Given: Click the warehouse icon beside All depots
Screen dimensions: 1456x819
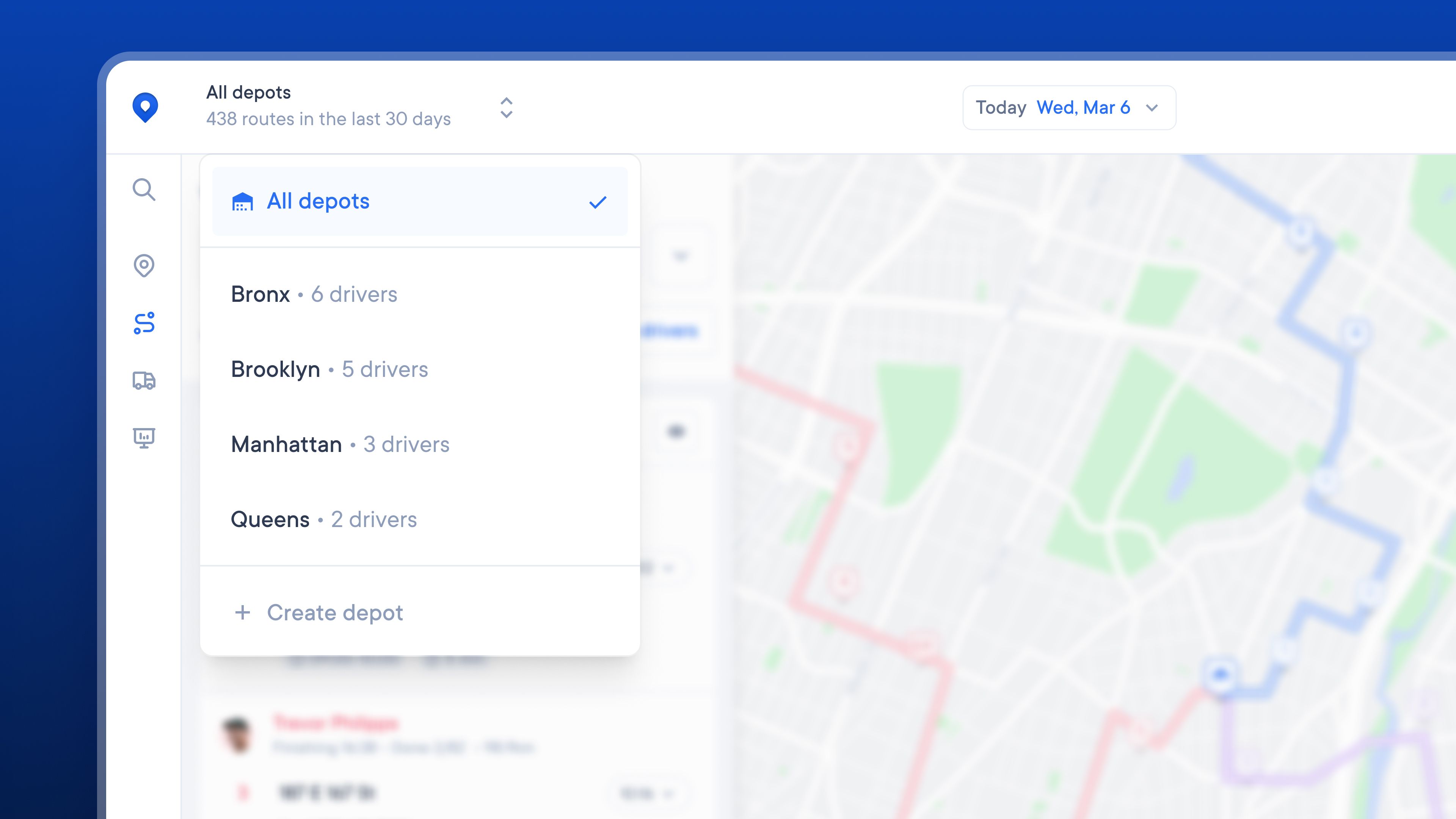Looking at the screenshot, I should coord(243,202).
